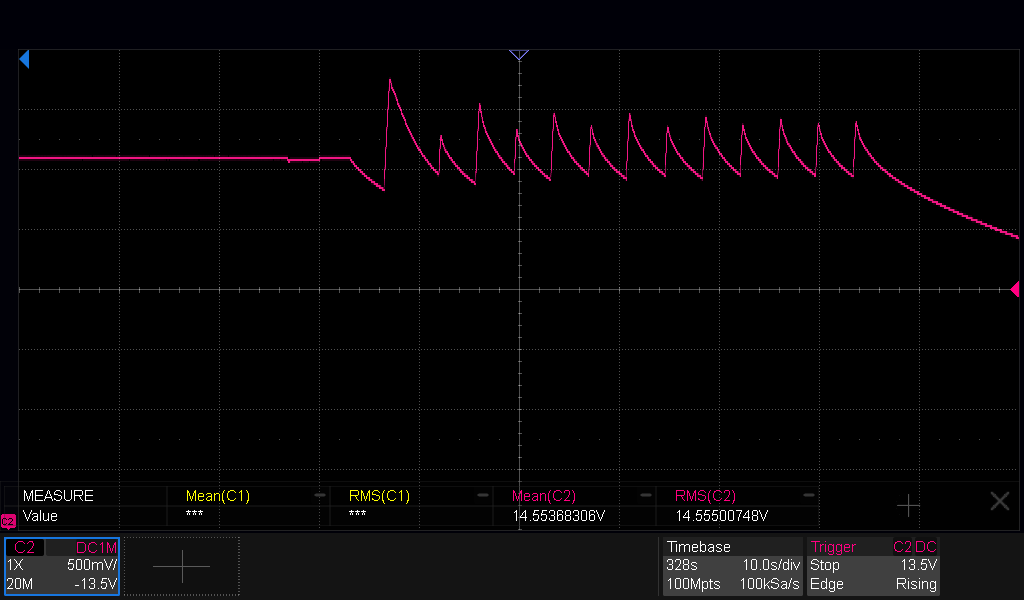The image size is (1024, 600).
Task: Click the RMS(C1) measurement header
Action: pyautogui.click(x=379, y=496)
